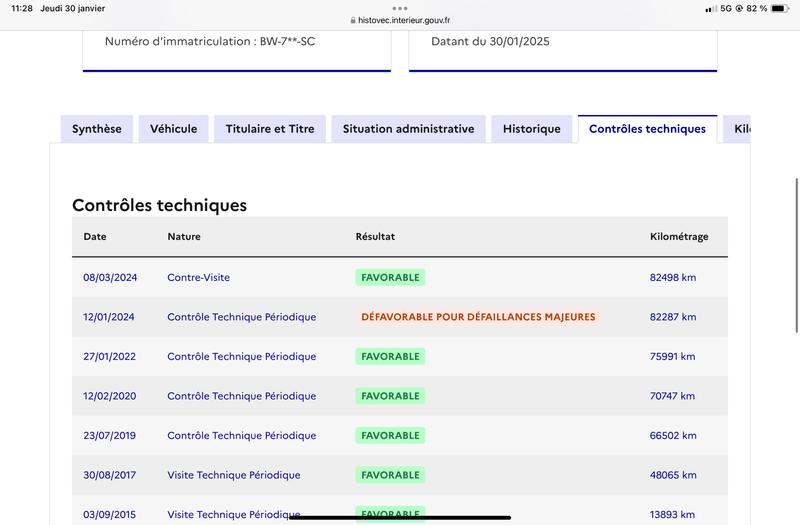Click the 70747 km value
The height and width of the screenshot is (525, 800).
tap(672, 396)
